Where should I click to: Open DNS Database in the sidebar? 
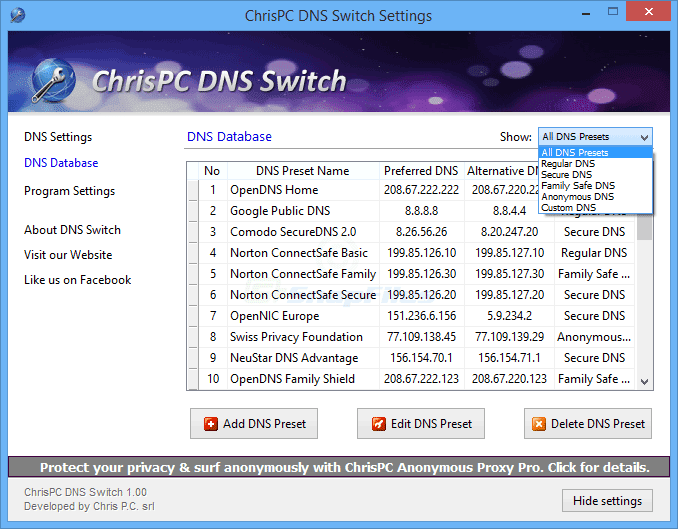[x=61, y=163]
